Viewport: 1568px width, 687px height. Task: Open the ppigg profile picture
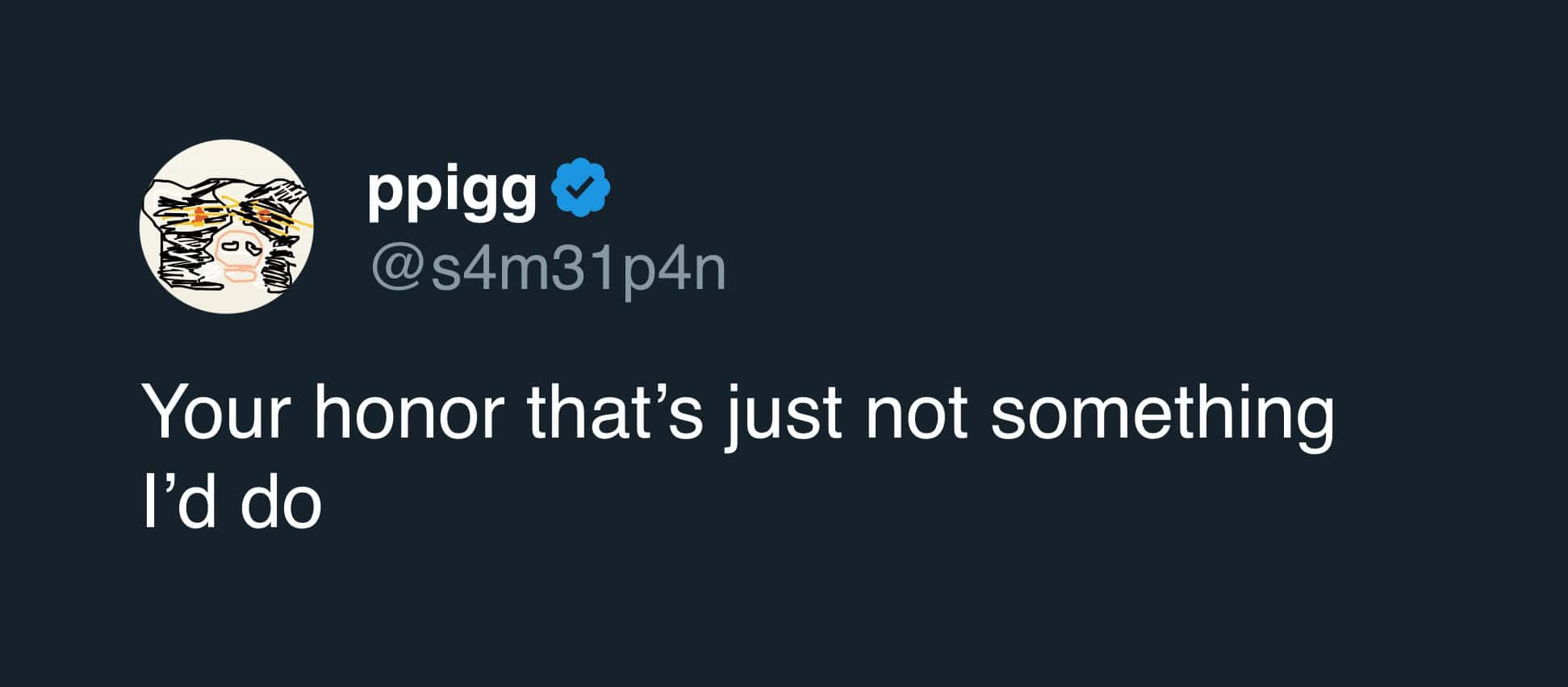(227, 226)
